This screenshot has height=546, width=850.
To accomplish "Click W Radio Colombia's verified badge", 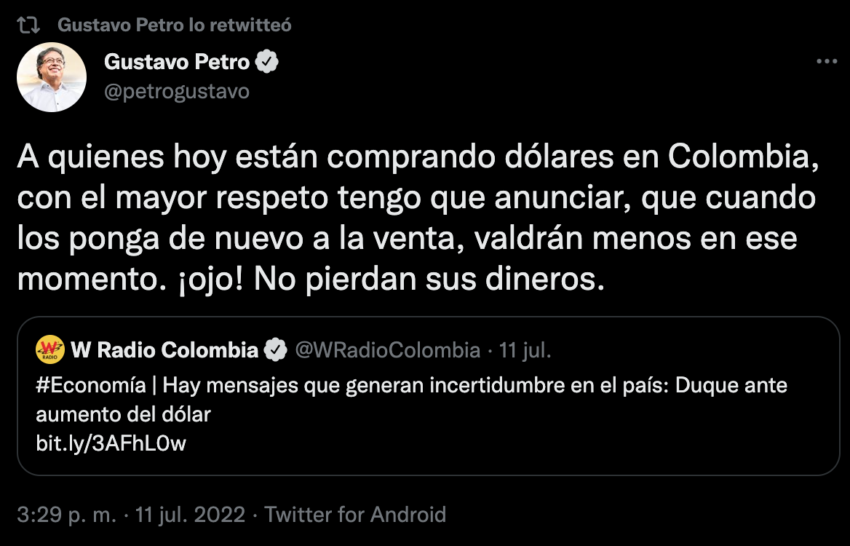I will [x=275, y=350].
